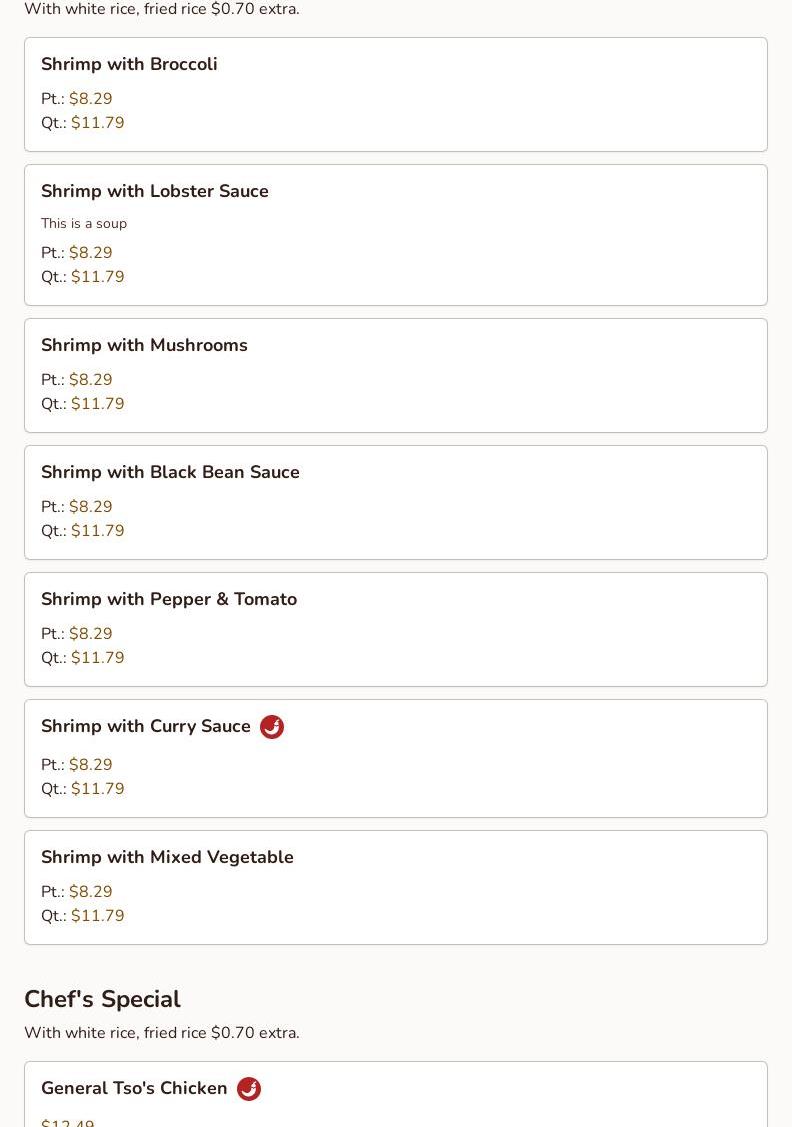Open Shrimp with Curry Sauce title
The width and height of the screenshot is (792, 1127).
(x=146, y=726)
